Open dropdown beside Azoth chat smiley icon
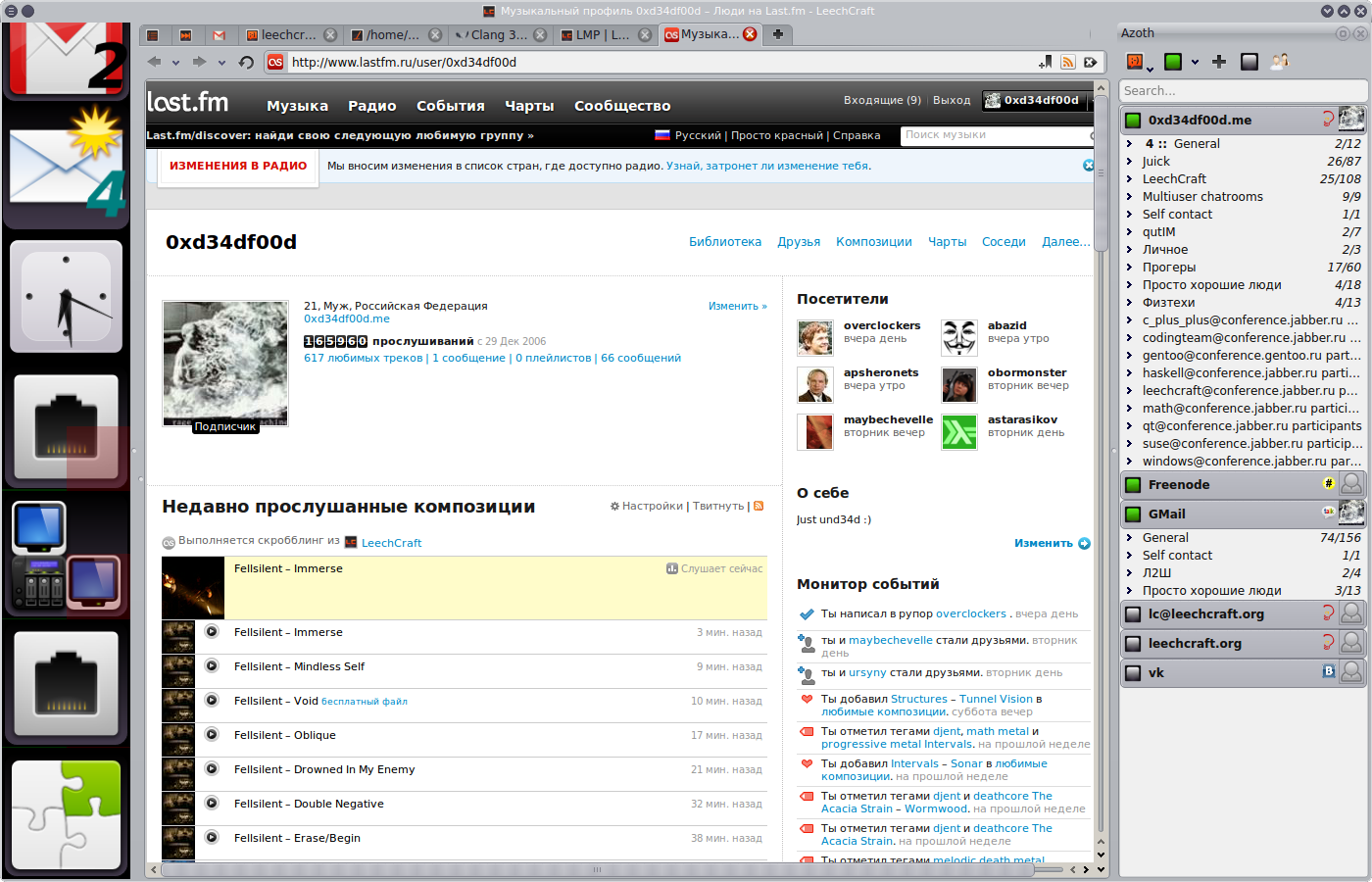 tap(1151, 69)
